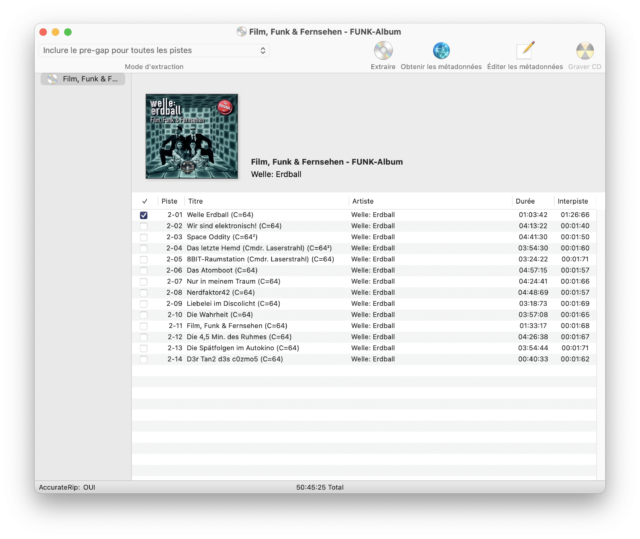Select the Nerdfaktor42 track row

click(x=300, y=292)
